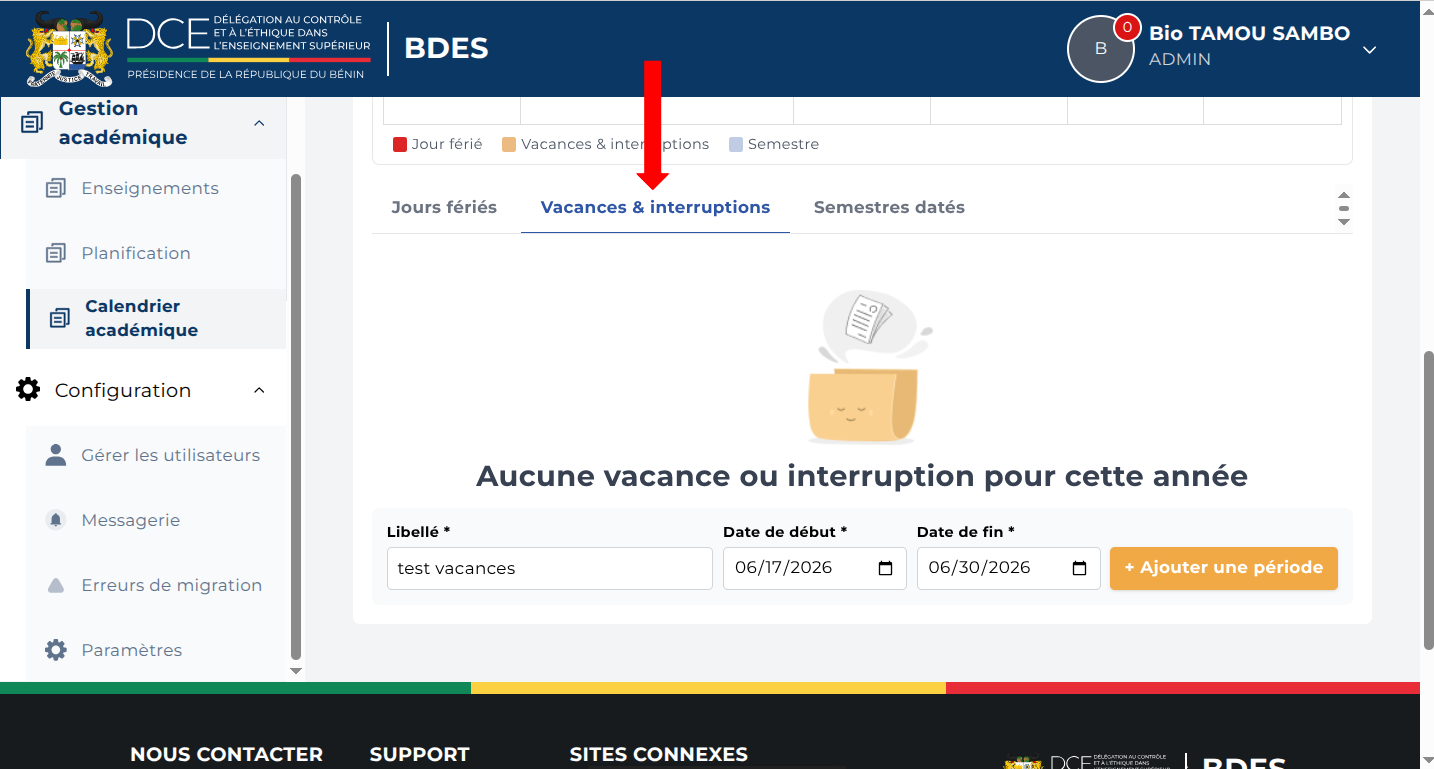Click the BDES header title
The image size is (1434, 769).
(x=446, y=48)
